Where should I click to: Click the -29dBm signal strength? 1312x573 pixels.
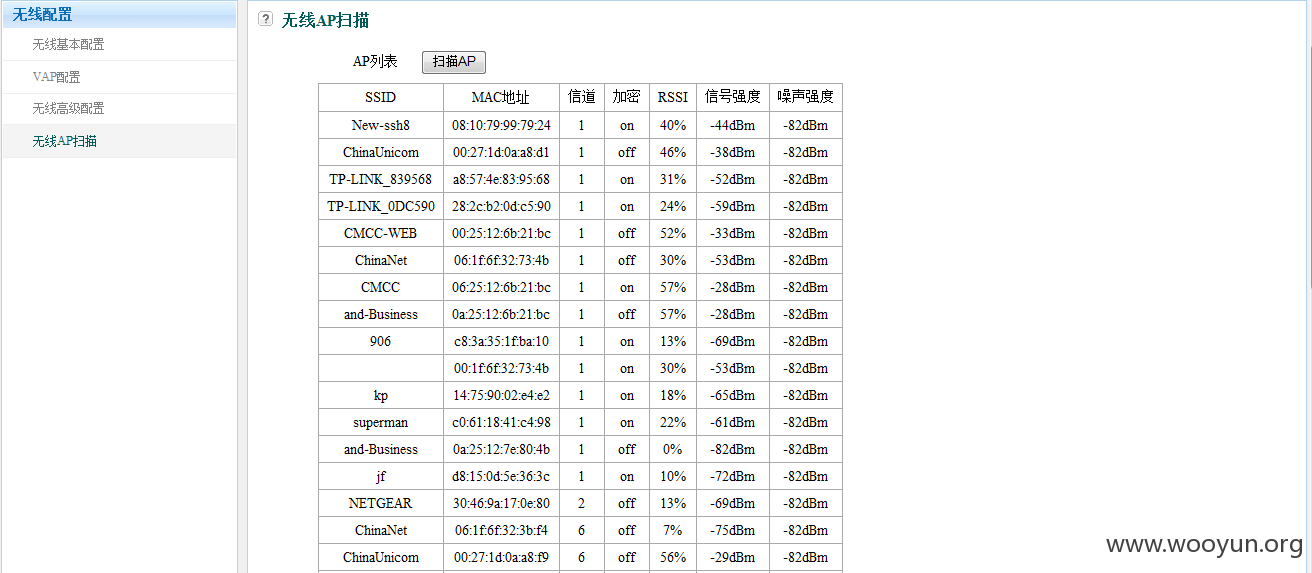point(733,557)
